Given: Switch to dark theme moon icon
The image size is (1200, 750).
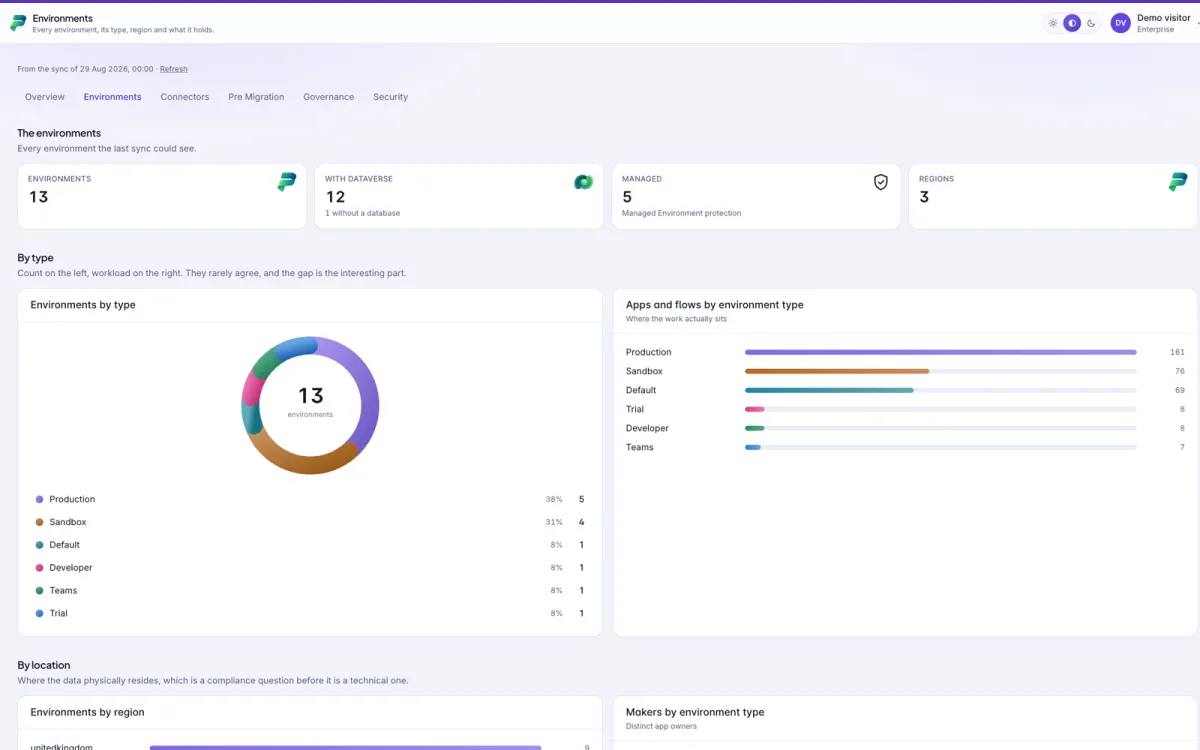Looking at the screenshot, I should [1091, 23].
